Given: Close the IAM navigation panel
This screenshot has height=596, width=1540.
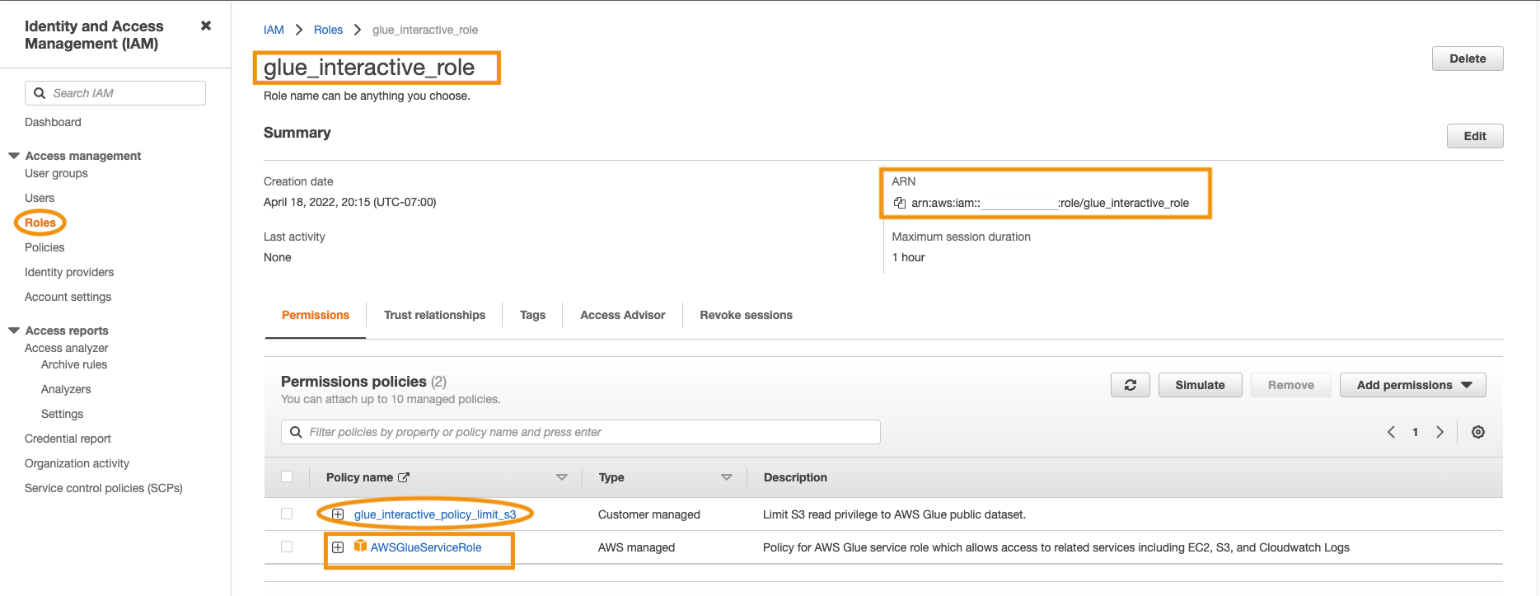Looking at the screenshot, I should 206,25.
